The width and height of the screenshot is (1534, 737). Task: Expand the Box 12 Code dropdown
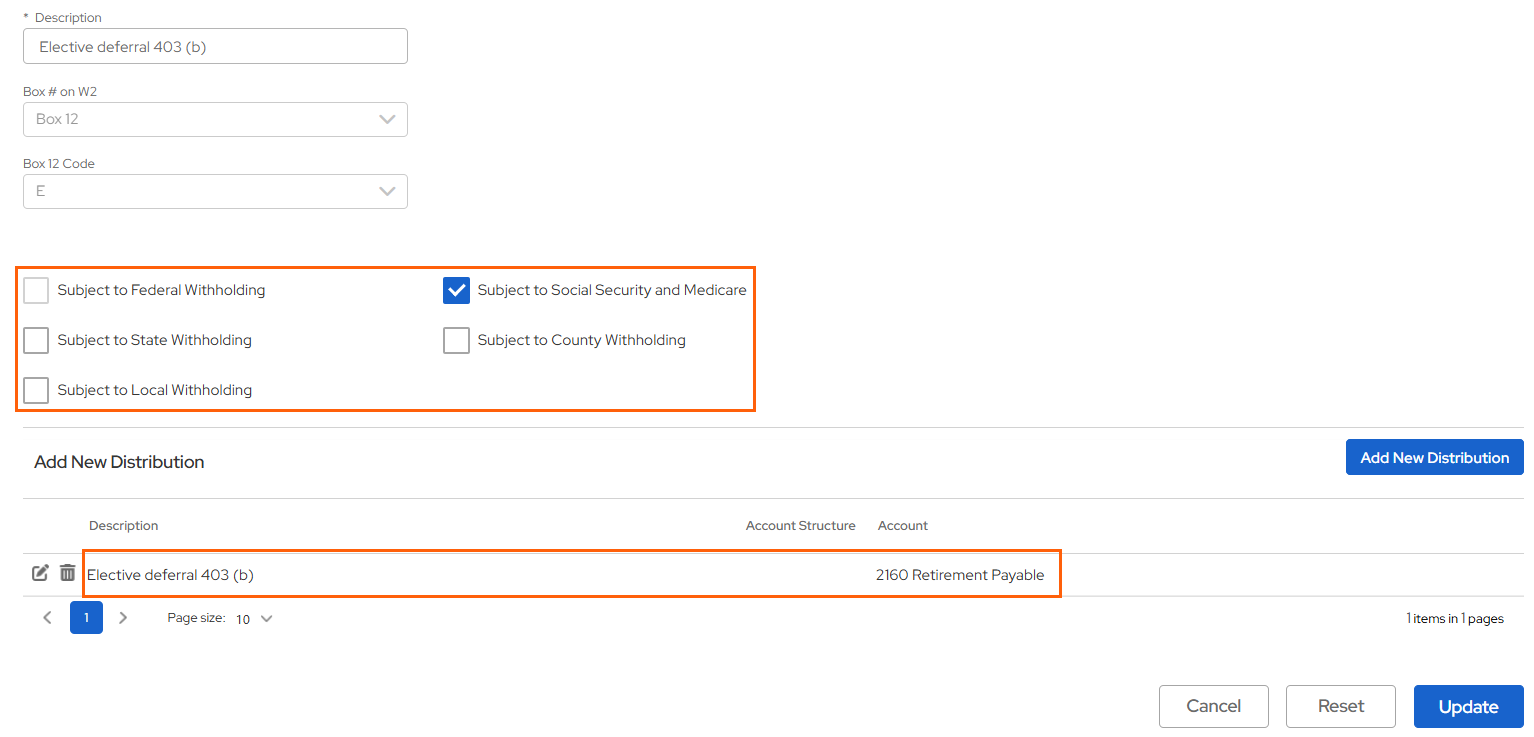(x=215, y=191)
